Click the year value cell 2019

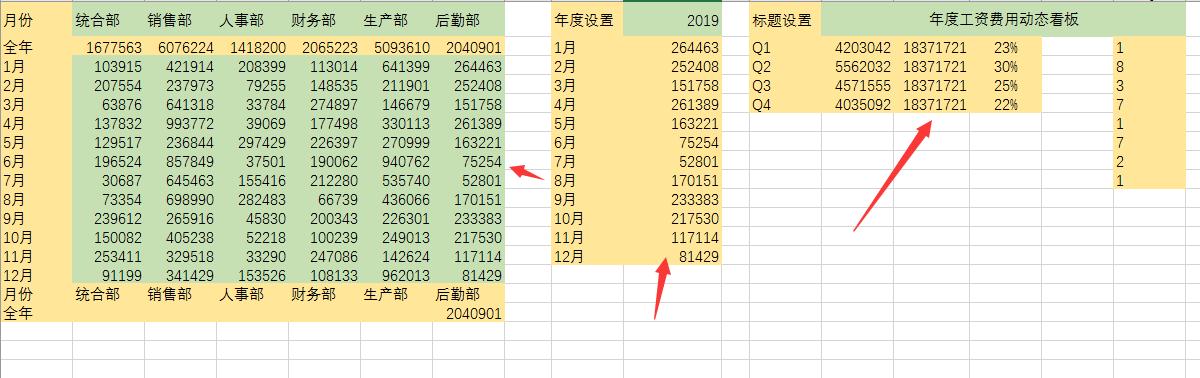[672, 20]
